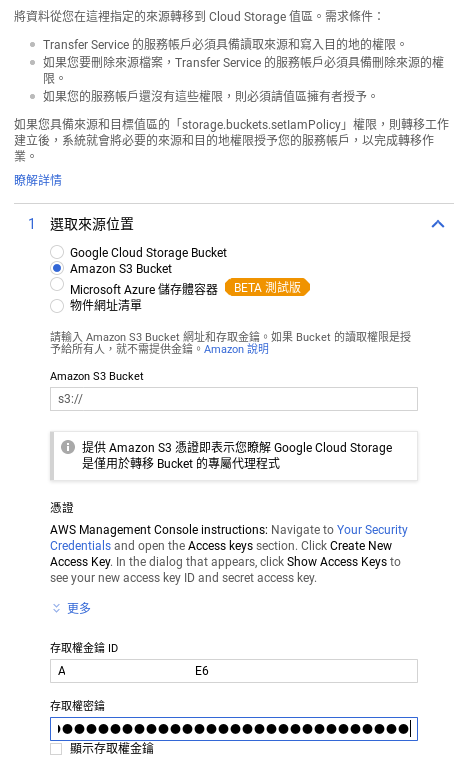Select the 物件網址清單 radio option
The width and height of the screenshot is (472, 760).
pyautogui.click(x=57, y=305)
